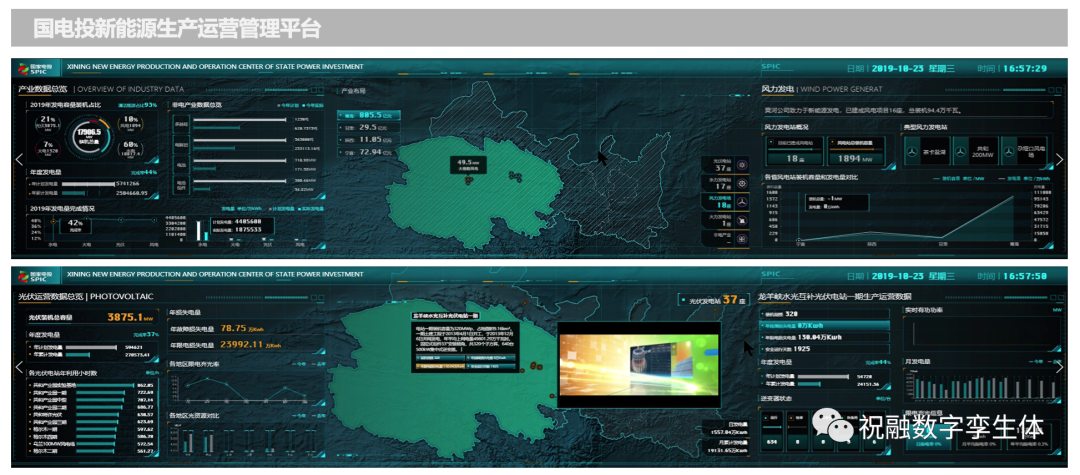
Task: Click the 42% completion marker on chart
Action: pyautogui.click(x=73, y=224)
